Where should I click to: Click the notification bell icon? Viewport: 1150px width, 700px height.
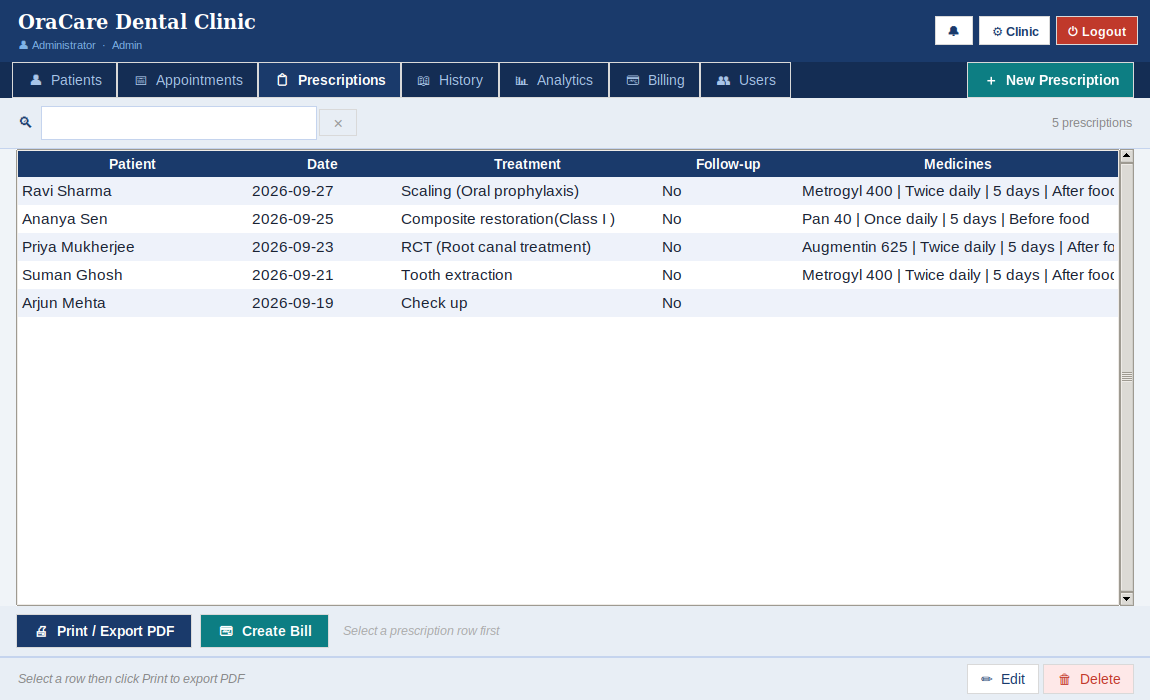pyautogui.click(x=953, y=31)
